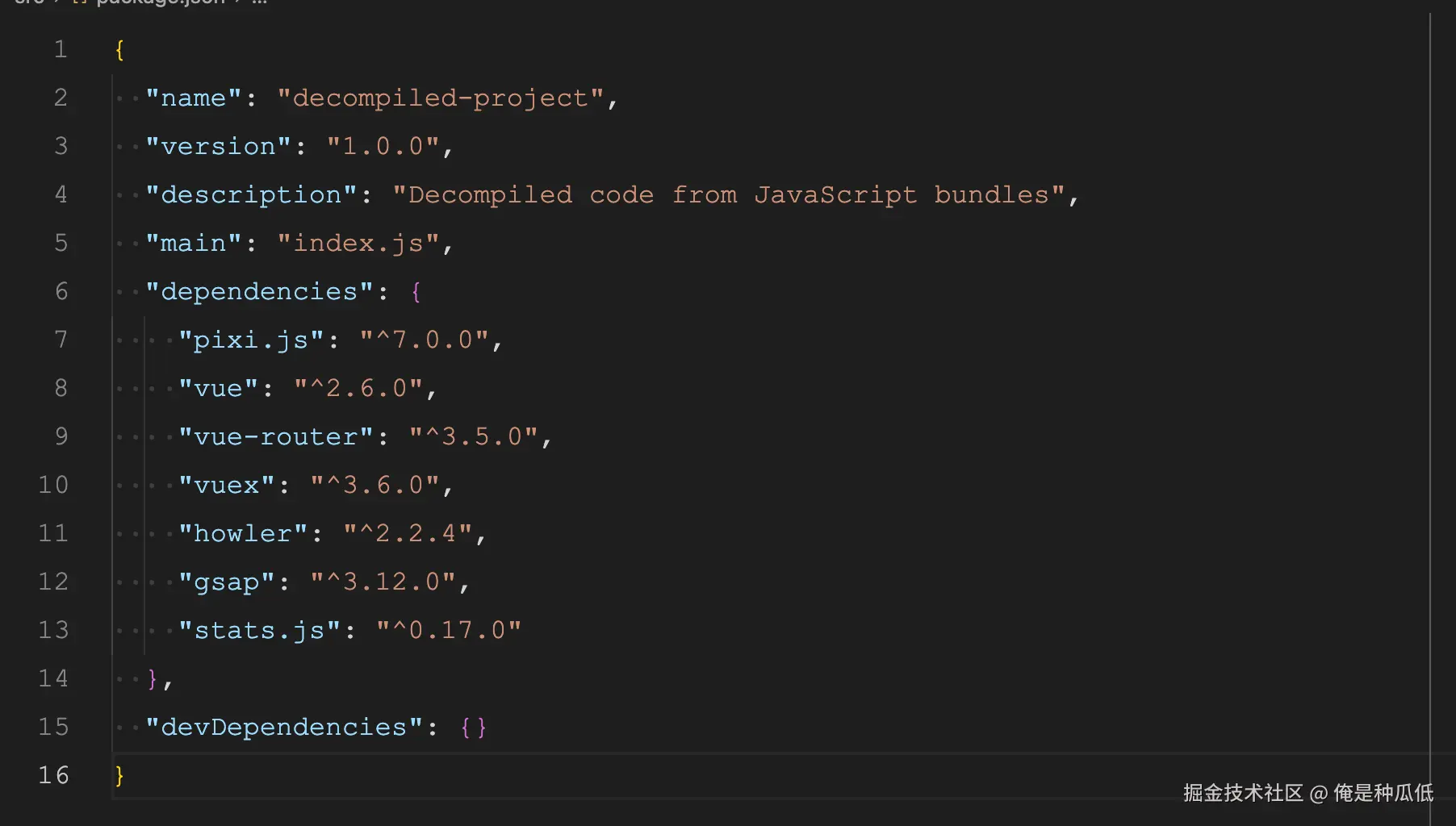Select the "decompiled-project" string value
The width and height of the screenshot is (1456, 826).
(441, 98)
